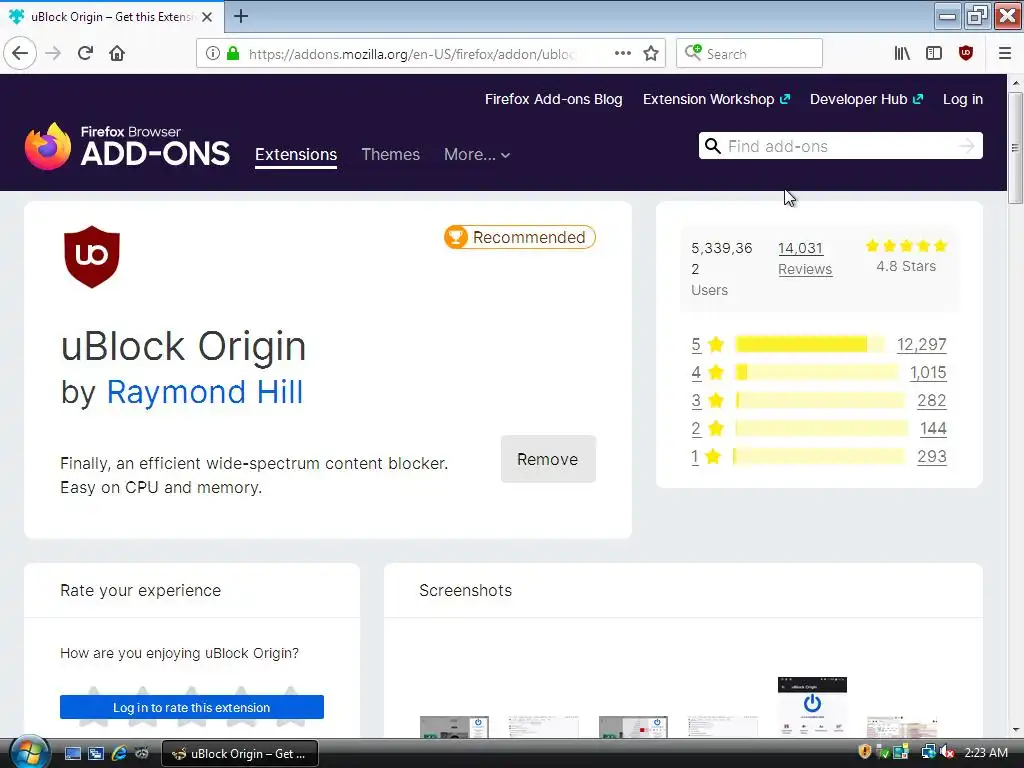Click the green secure connection padlock
Viewport: 1024px width, 768px height.
coord(233,53)
